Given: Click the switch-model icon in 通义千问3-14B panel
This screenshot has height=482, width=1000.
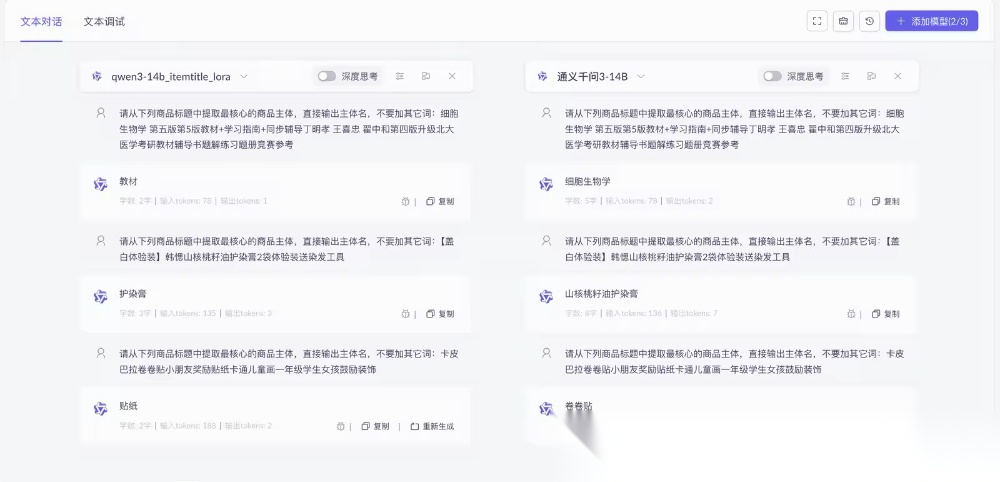Looking at the screenshot, I should 872,77.
